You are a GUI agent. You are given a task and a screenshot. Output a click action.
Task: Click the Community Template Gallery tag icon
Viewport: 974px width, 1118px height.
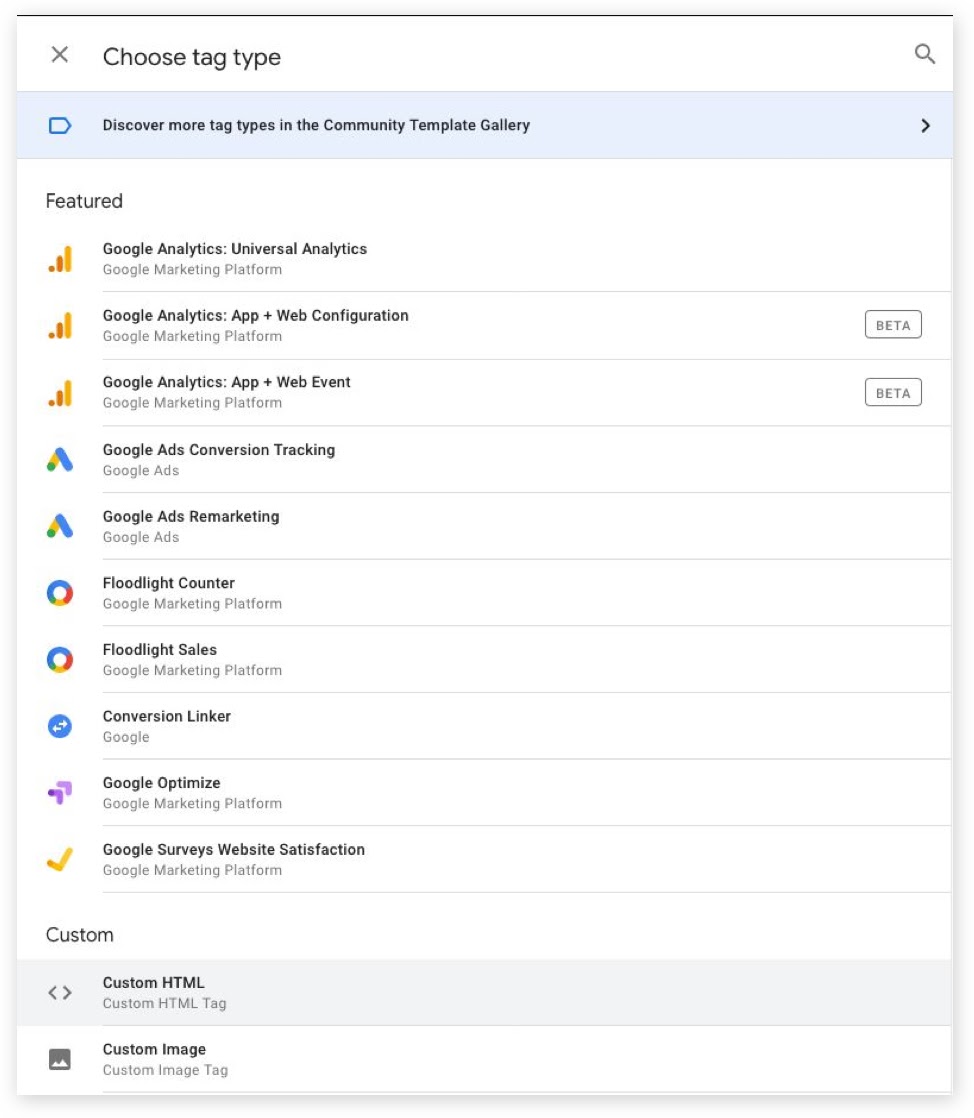pyautogui.click(x=60, y=125)
